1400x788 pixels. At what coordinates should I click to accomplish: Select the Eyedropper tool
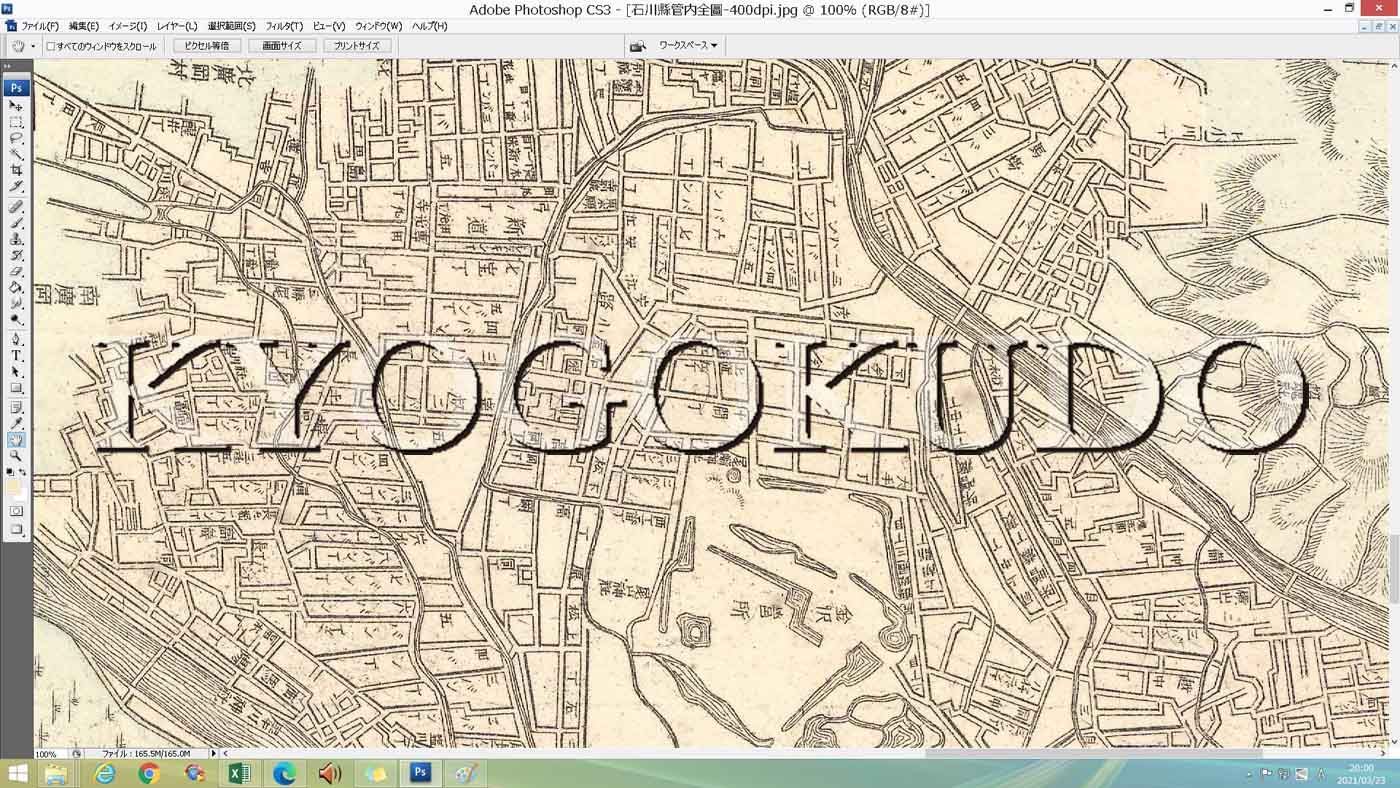tap(16, 423)
